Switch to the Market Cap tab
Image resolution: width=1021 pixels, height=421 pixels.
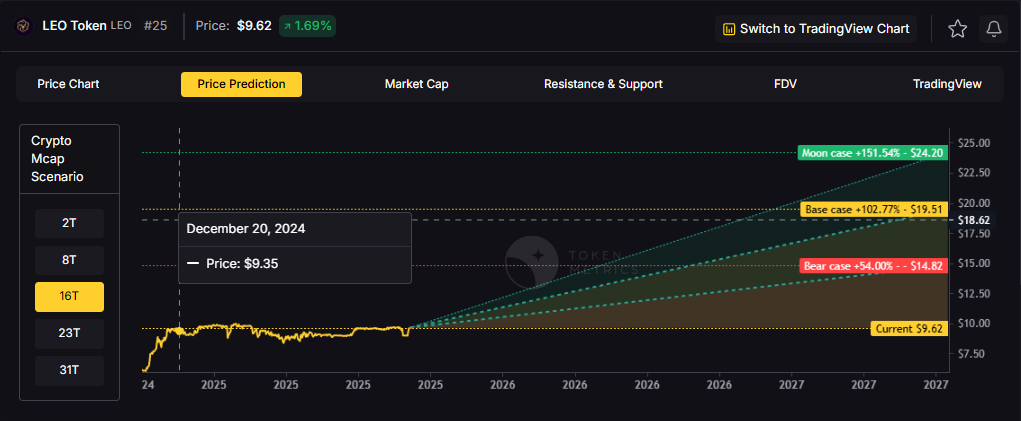416,84
